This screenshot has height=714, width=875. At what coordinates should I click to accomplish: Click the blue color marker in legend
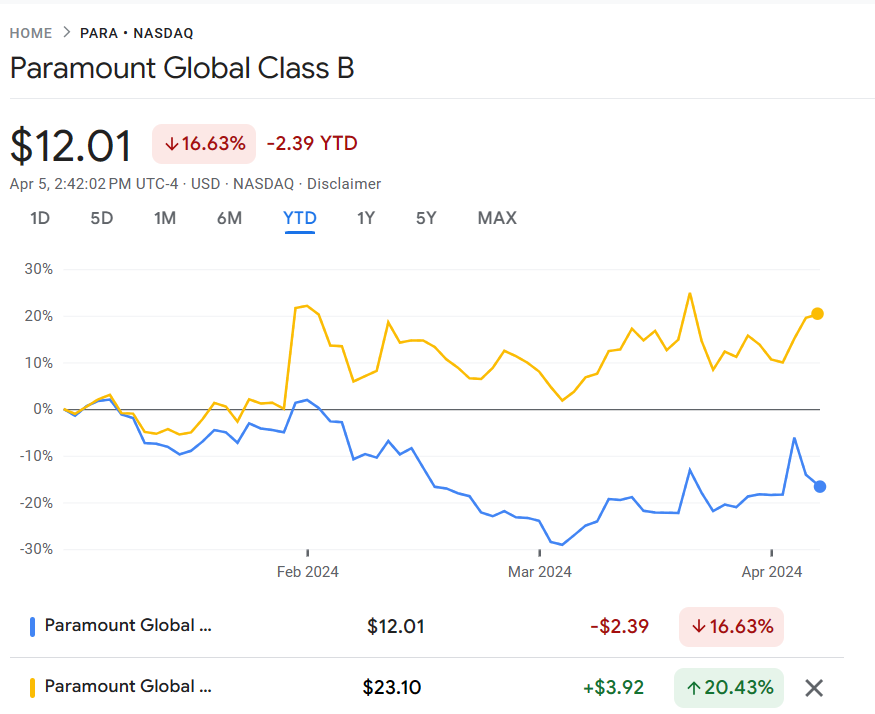pos(32,627)
